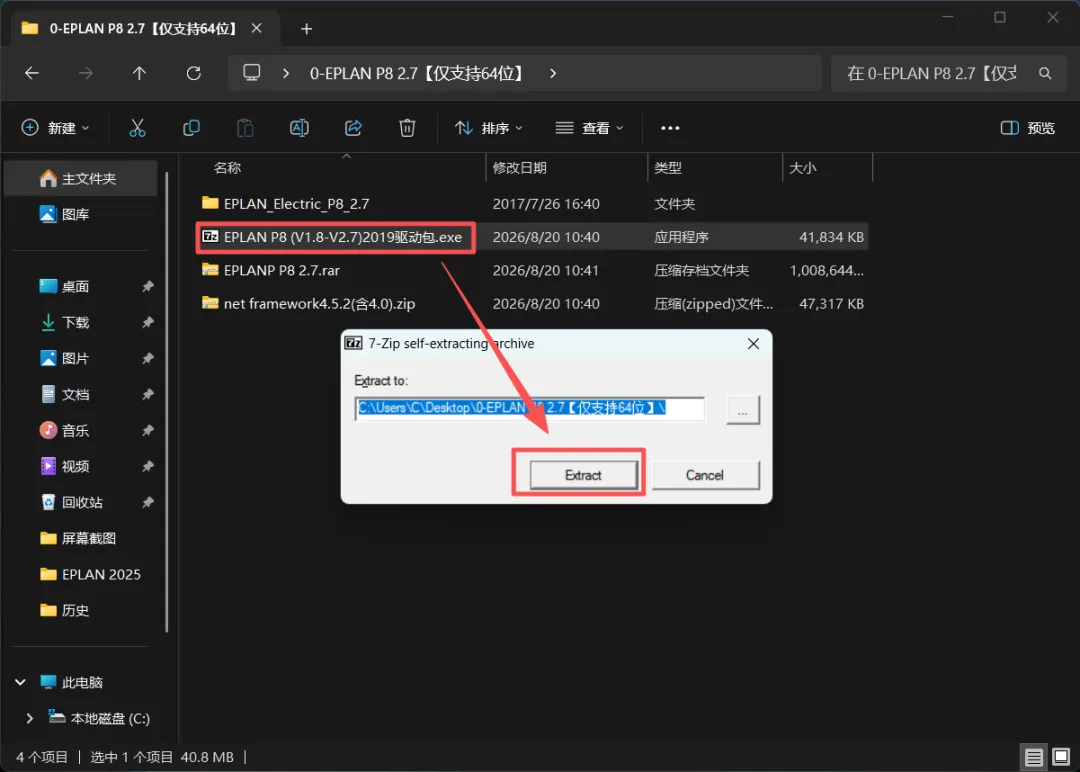Sort by Size (大小) column header

tap(802, 168)
